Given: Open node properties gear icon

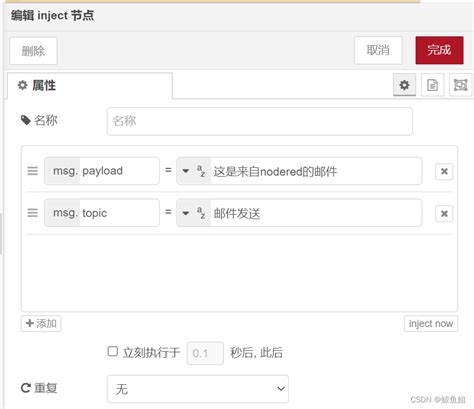Looking at the screenshot, I should (x=404, y=85).
